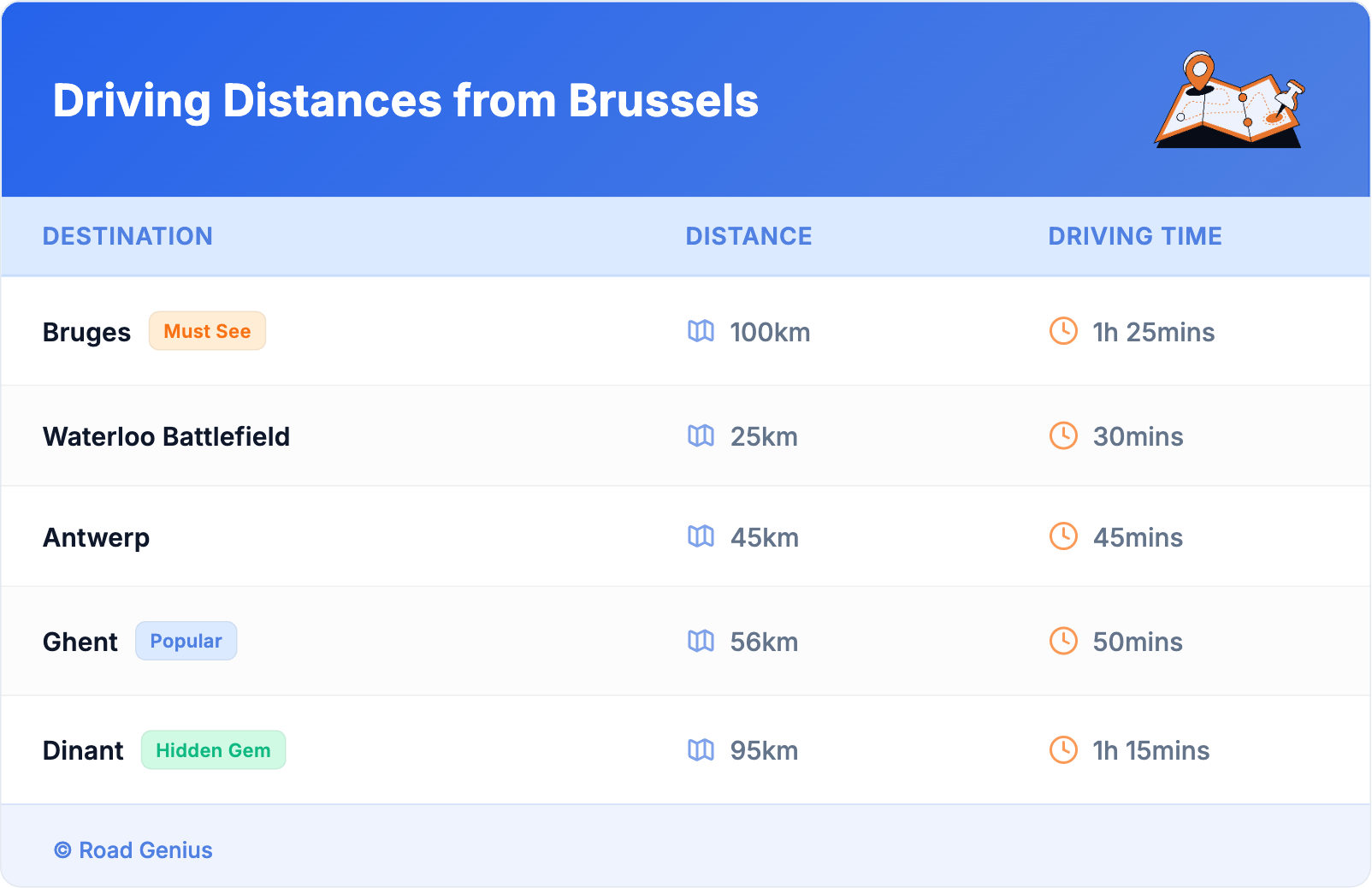Click the map icon beside 25km

point(701,436)
